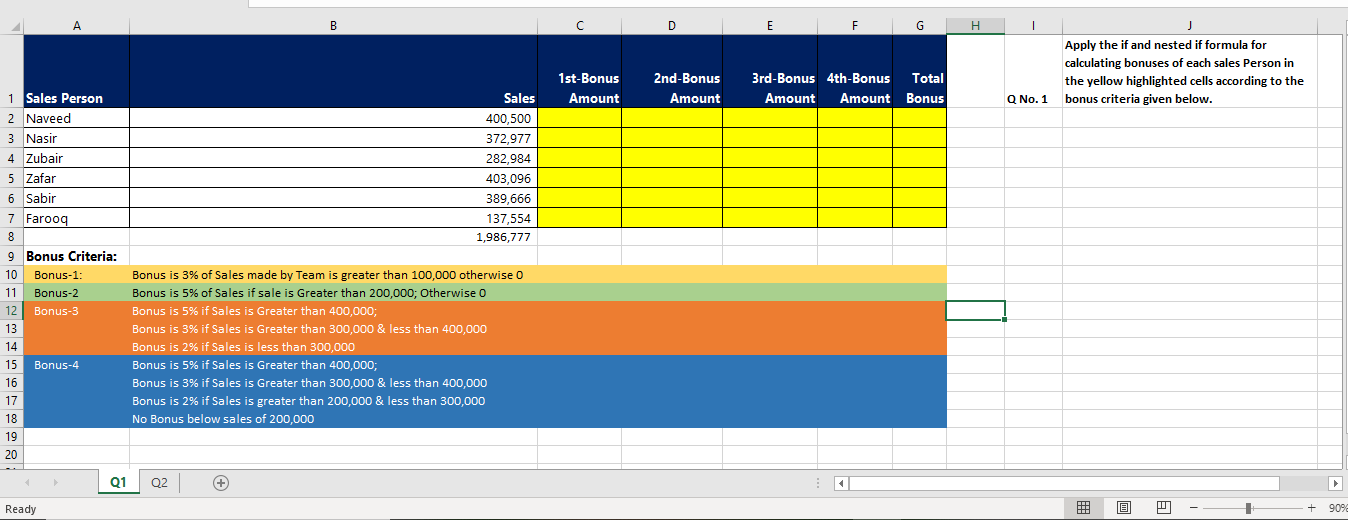
Task: Click the horizontal scrollbar track
Action: [1065, 484]
